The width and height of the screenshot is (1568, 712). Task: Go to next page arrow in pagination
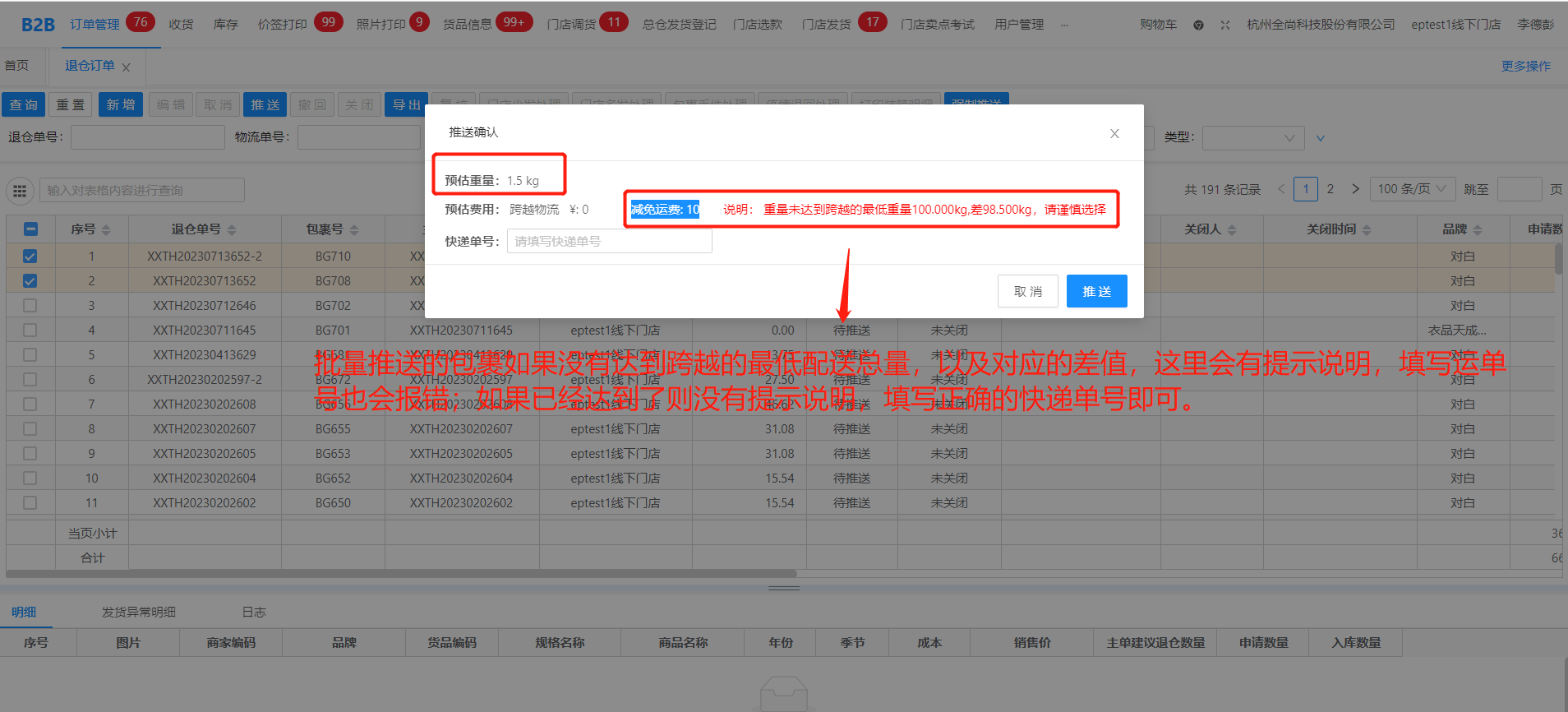click(1355, 189)
